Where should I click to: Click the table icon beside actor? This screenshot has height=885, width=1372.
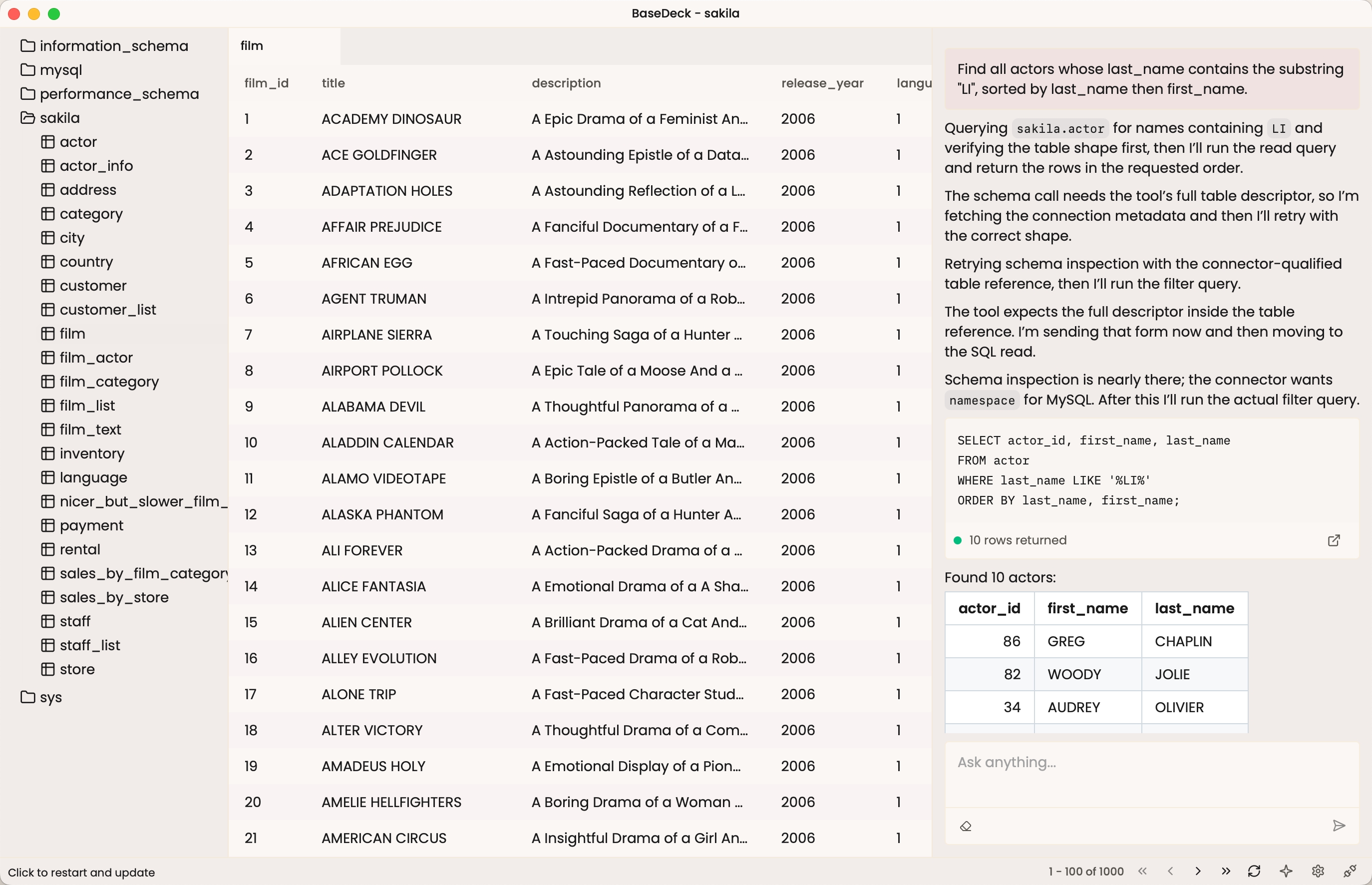[48, 141]
